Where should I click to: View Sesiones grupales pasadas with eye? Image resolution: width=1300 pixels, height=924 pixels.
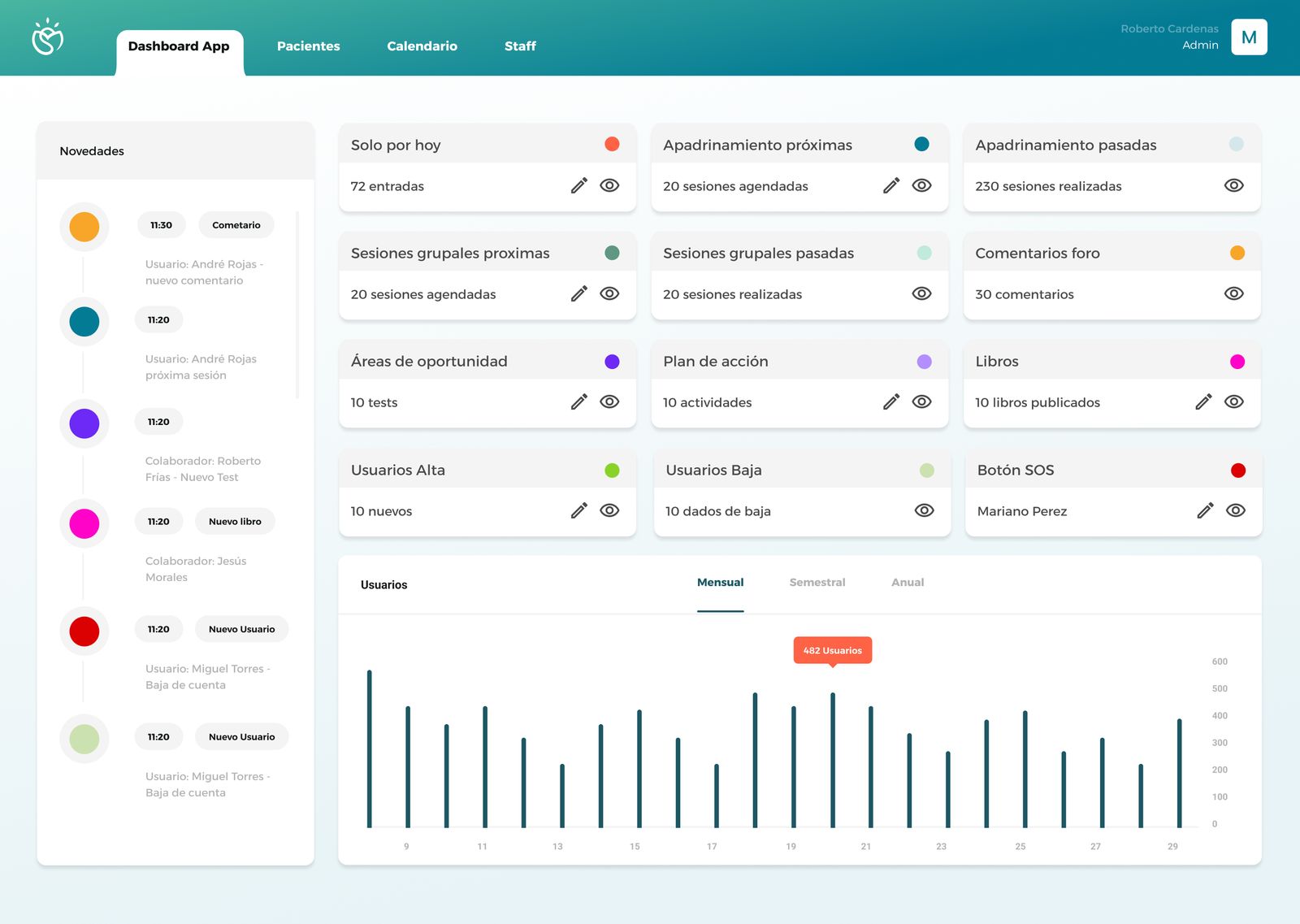point(921,293)
